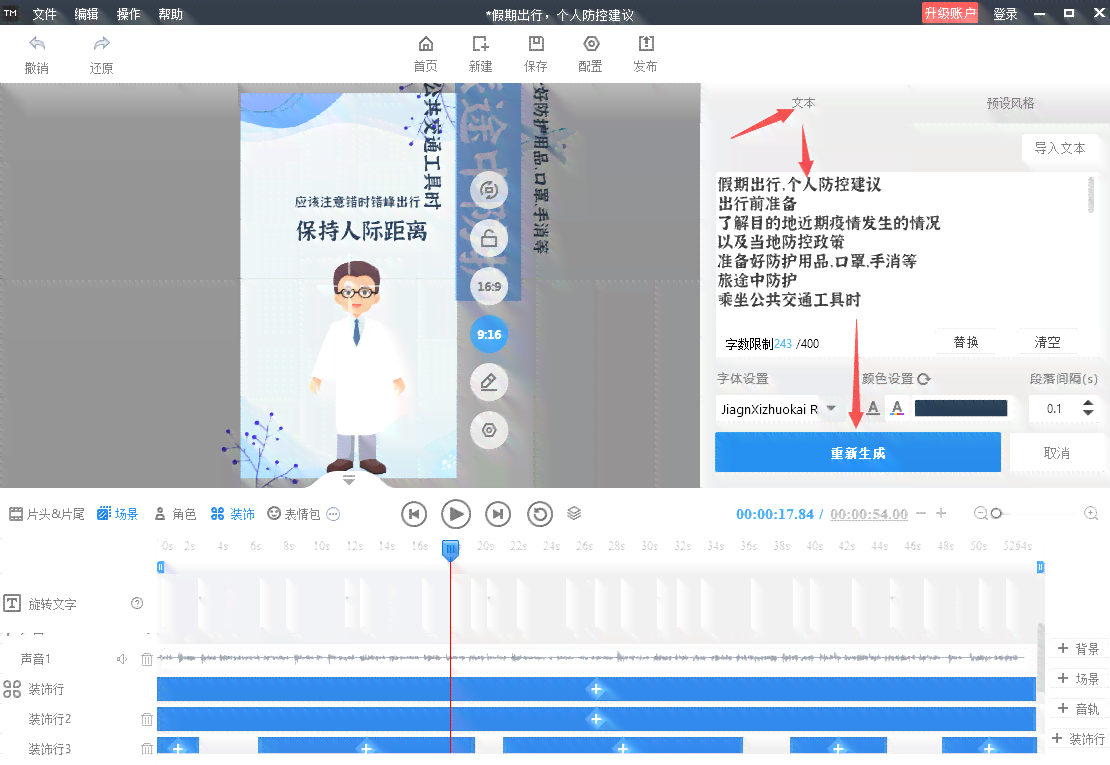The height and width of the screenshot is (765, 1110).
Task: Open more options next to 表情包
Action: pyautogui.click(x=333, y=514)
